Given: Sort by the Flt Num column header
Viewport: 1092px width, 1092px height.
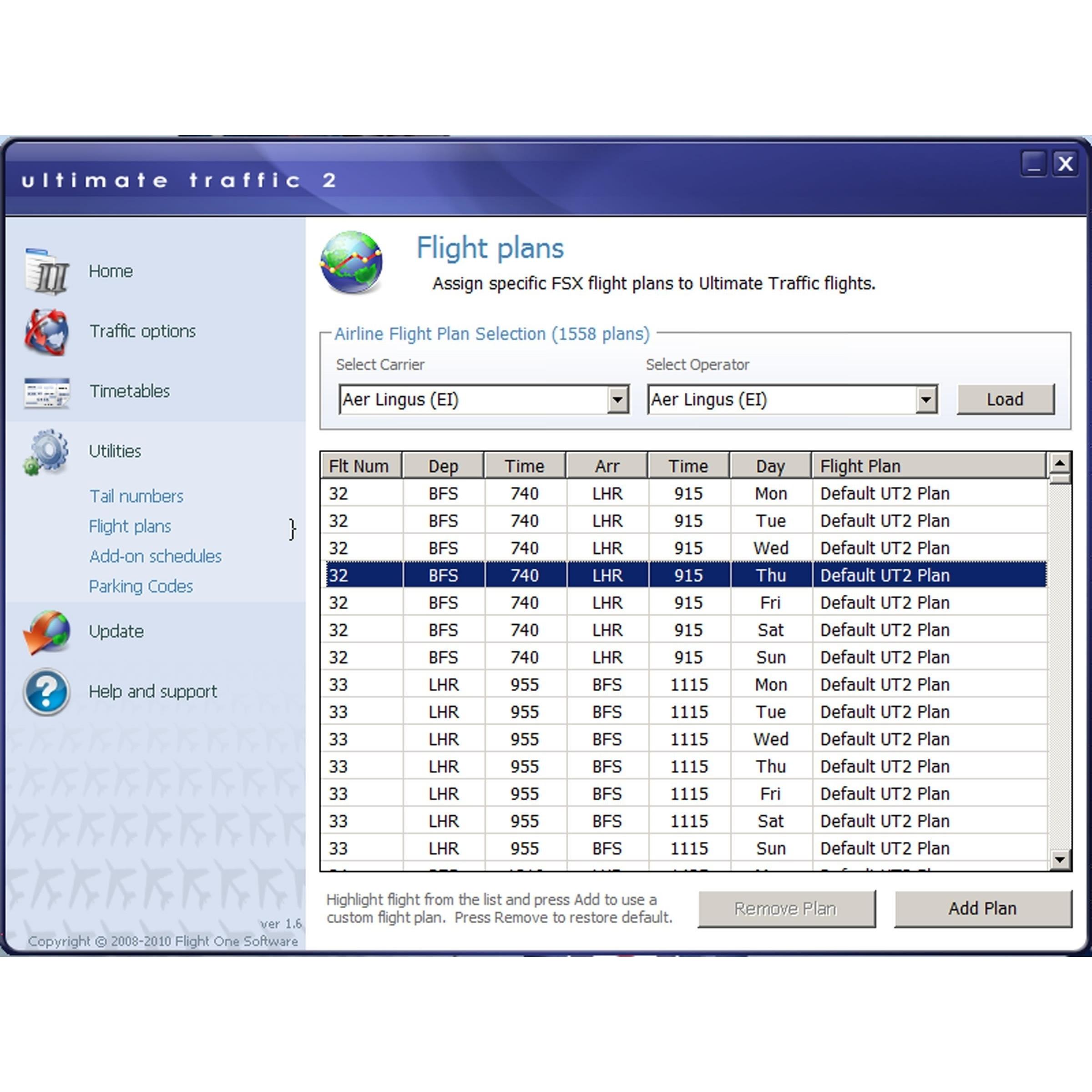Looking at the screenshot, I should (361, 466).
